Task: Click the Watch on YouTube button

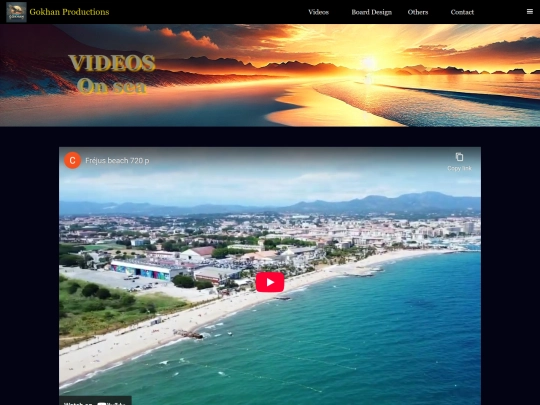Action: (95, 401)
